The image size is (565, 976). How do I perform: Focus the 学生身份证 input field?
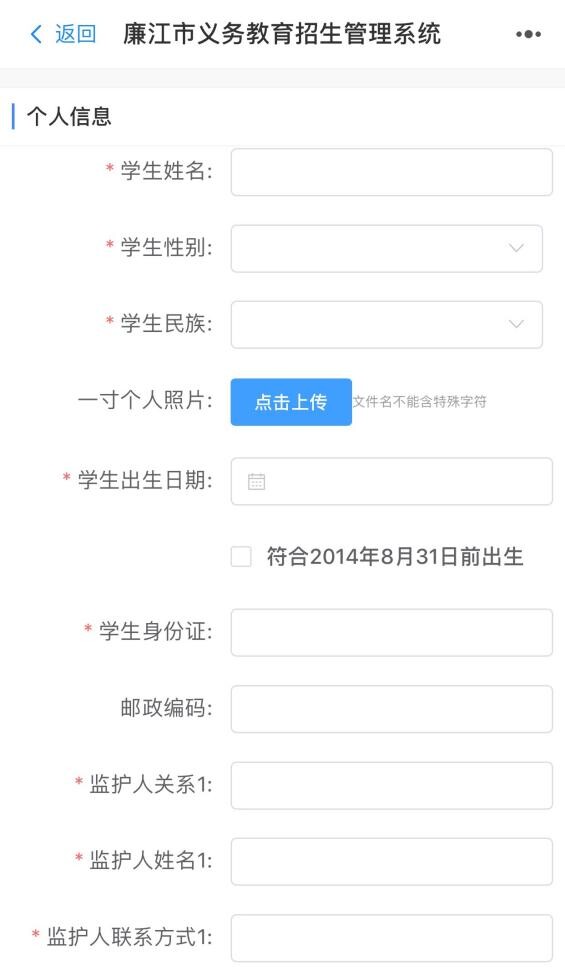coord(391,632)
